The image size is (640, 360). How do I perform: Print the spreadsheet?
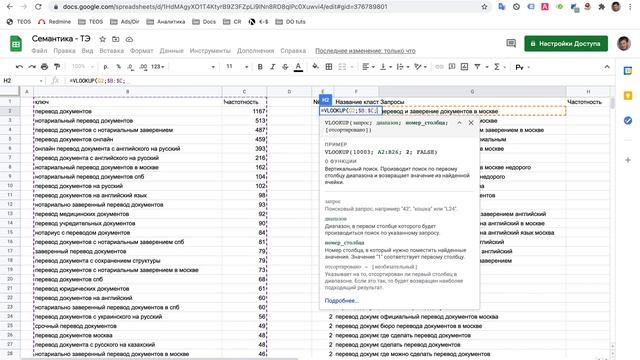tap(44, 67)
